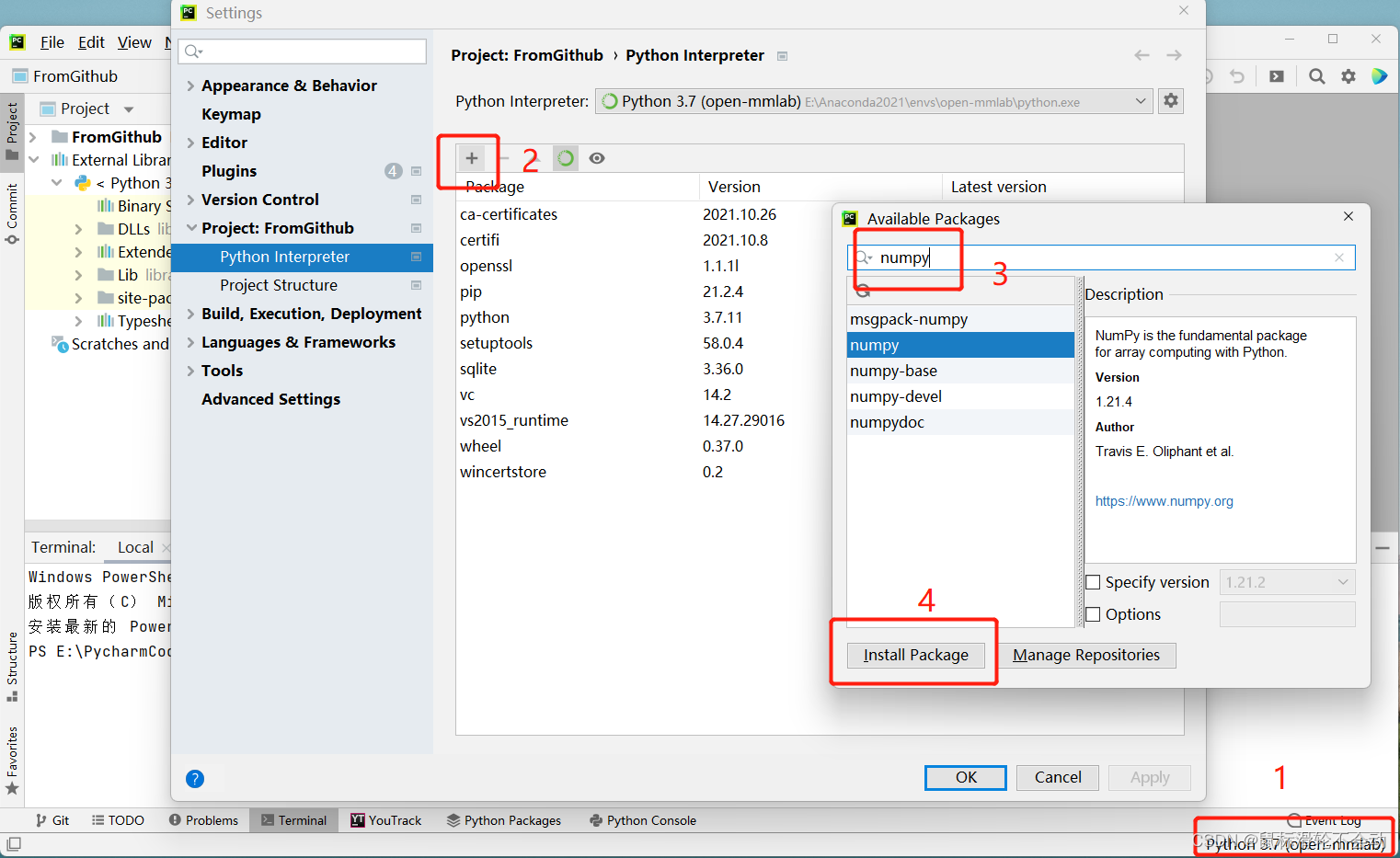The width and height of the screenshot is (1400, 858).
Task: Open the Problems tool window
Action: [203, 820]
